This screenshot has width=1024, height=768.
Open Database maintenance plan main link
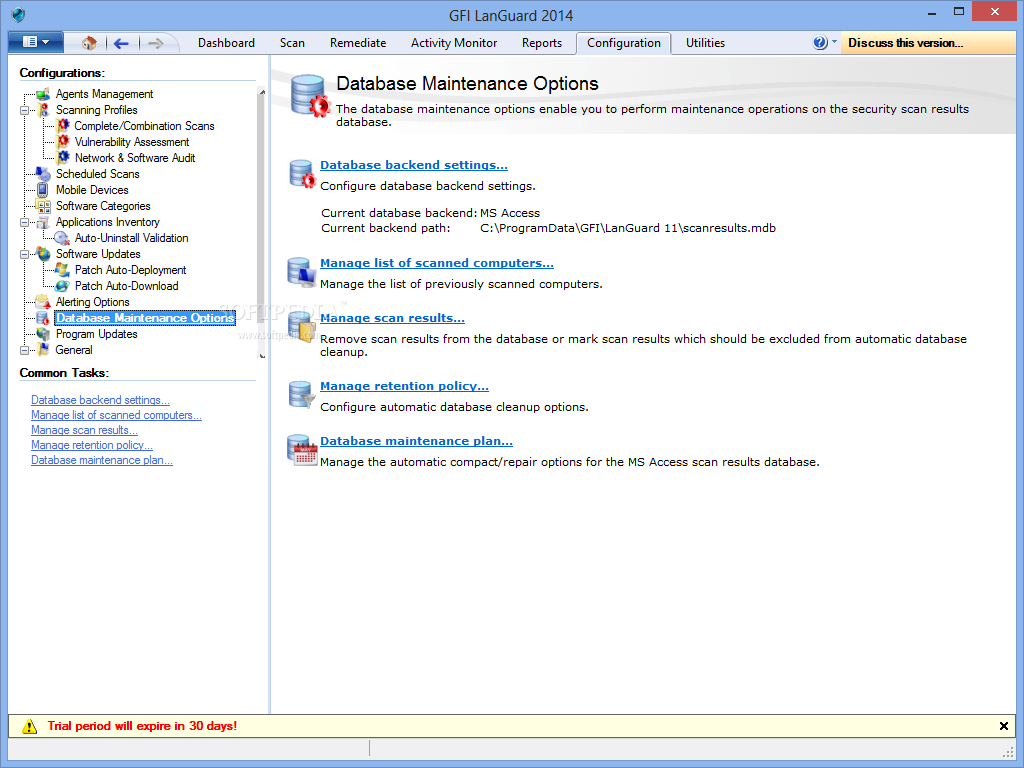416,441
